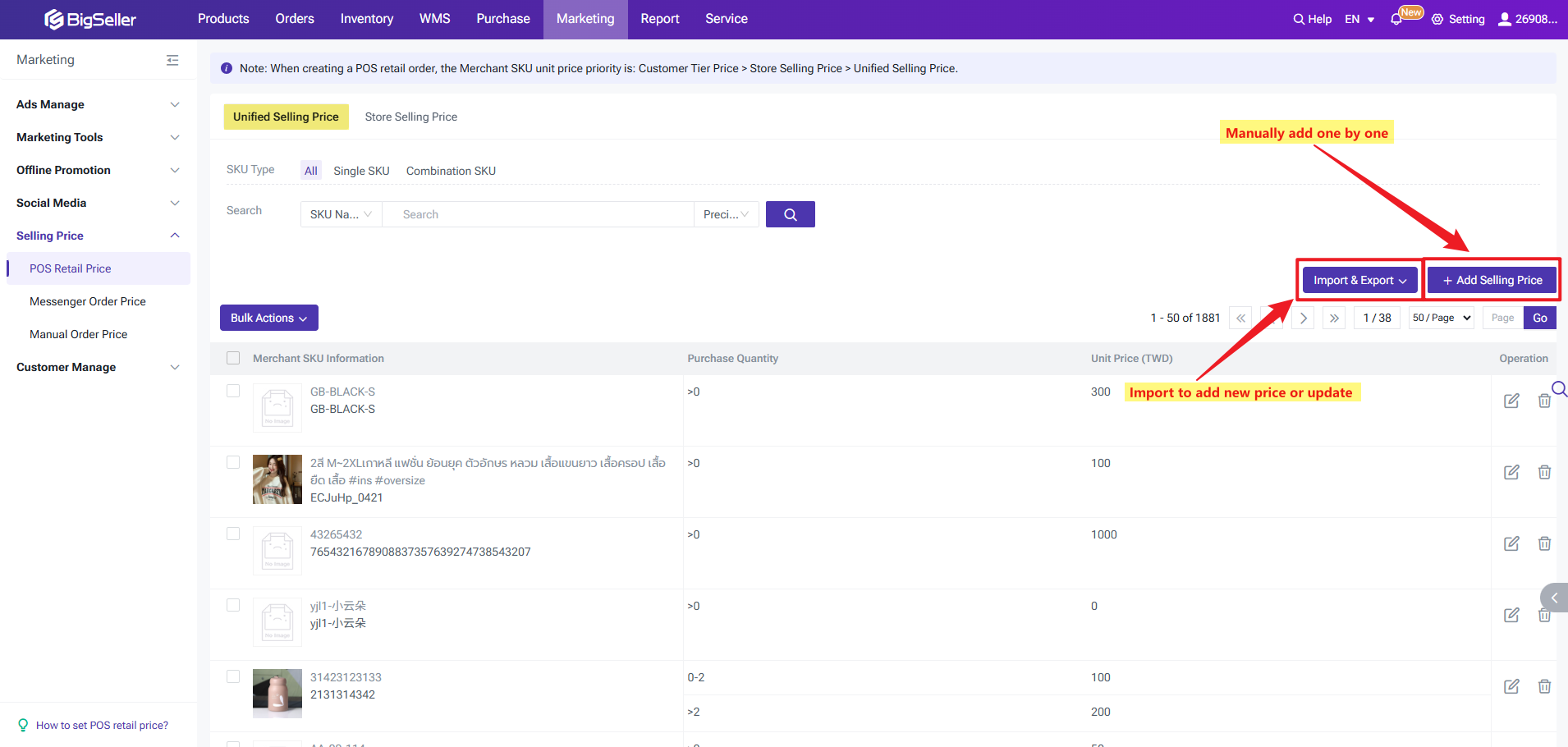This screenshot has width=1568, height=747.
Task: Open the notifications bell icon
Action: [1396, 19]
